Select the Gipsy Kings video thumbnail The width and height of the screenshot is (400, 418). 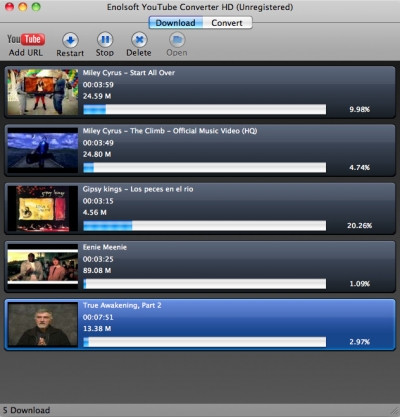(43, 209)
